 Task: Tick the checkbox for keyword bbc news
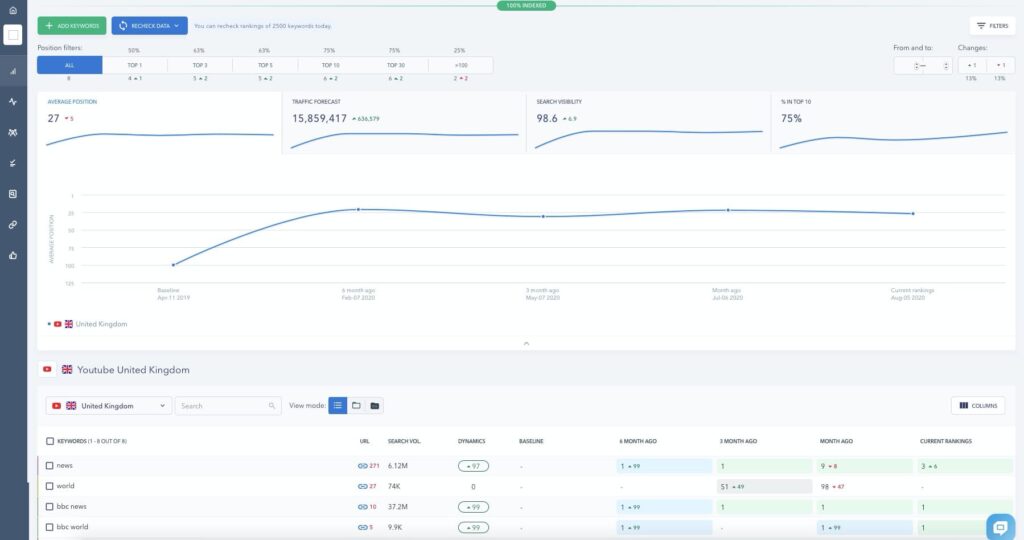pyautogui.click(x=50, y=507)
